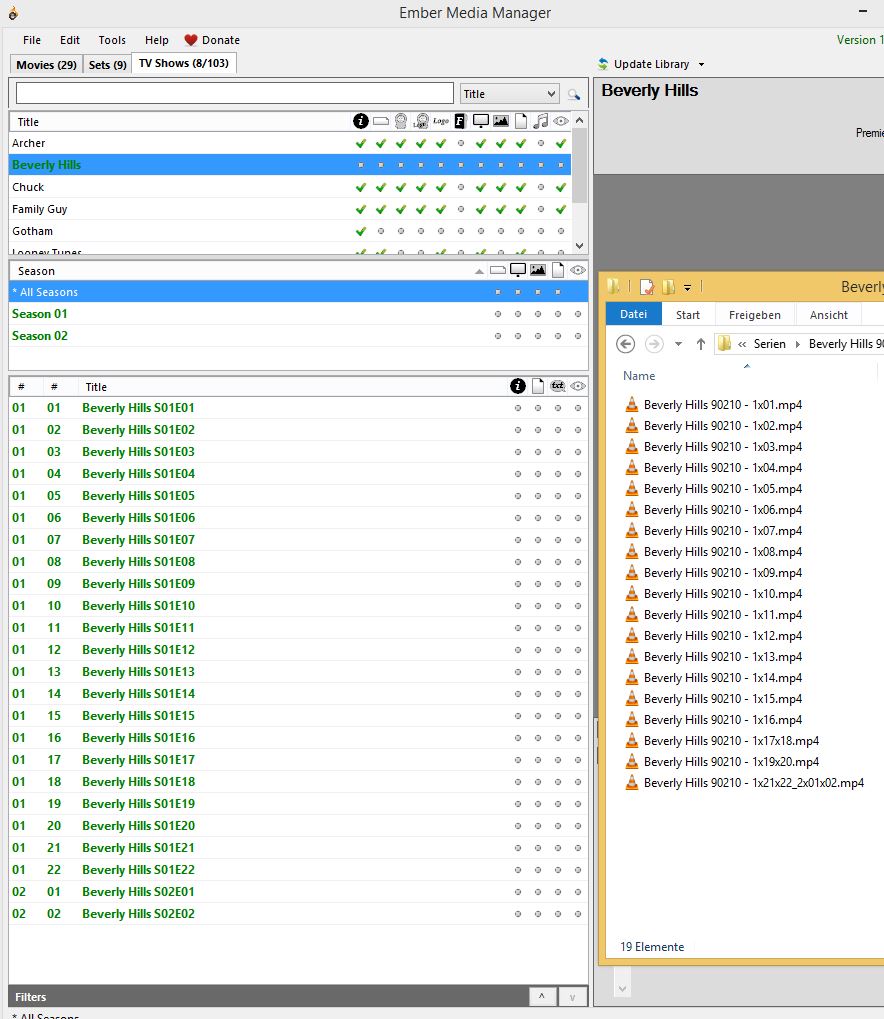
Task: Click the clearart column icon in show list header
Action: pyautogui.click(x=421, y=121)
